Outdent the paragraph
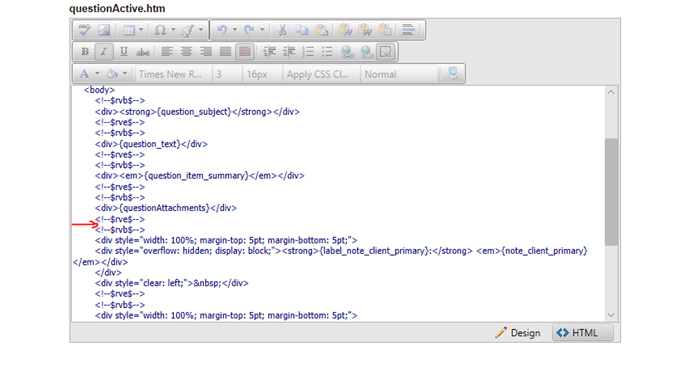692x379 pixels. (289, 52)
